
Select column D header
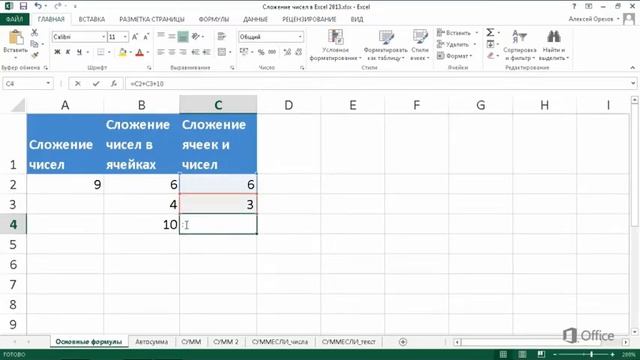pyautogui.click(x=289, y=105)
